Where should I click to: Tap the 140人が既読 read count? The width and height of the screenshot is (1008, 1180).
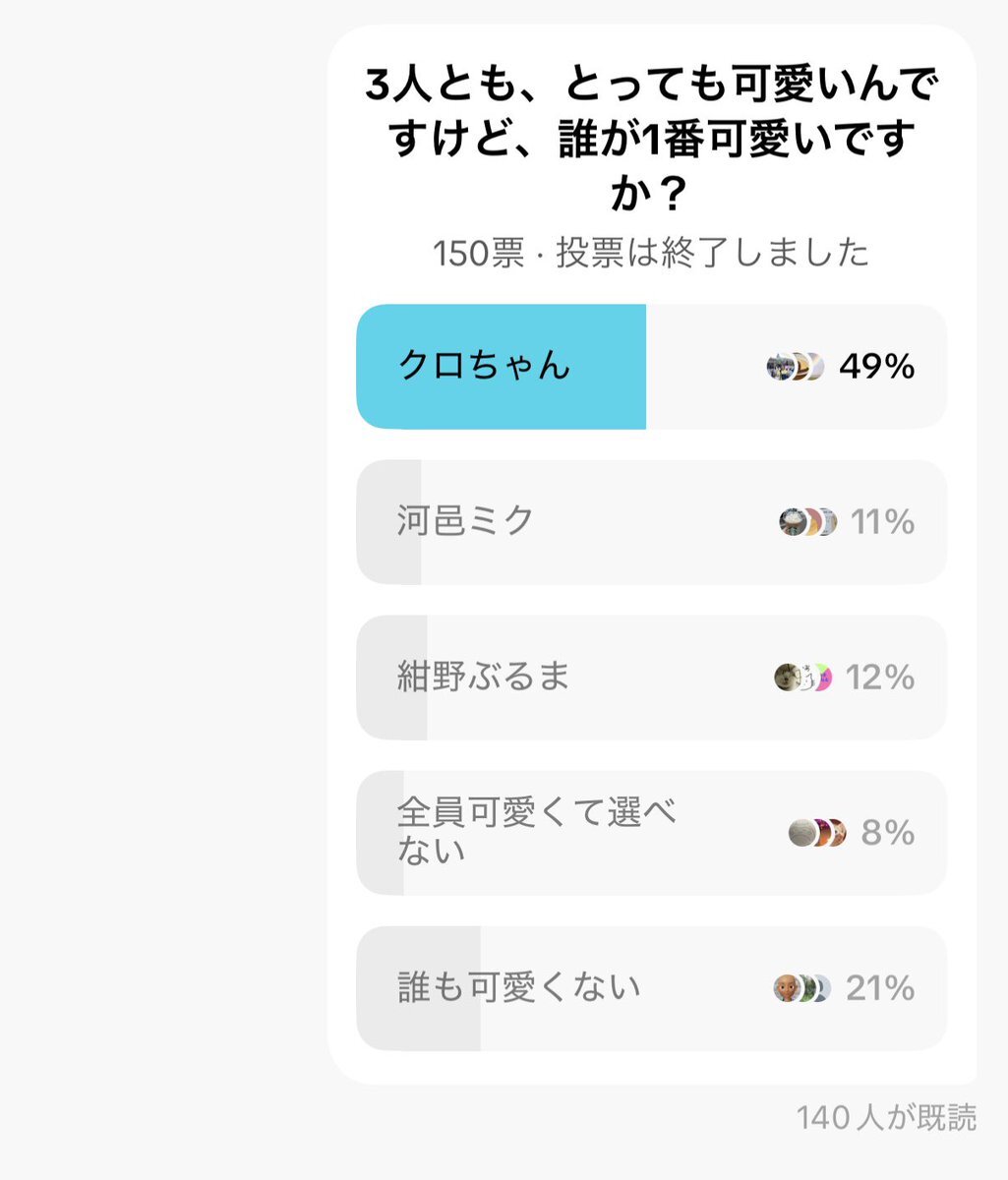point(886,1118)
